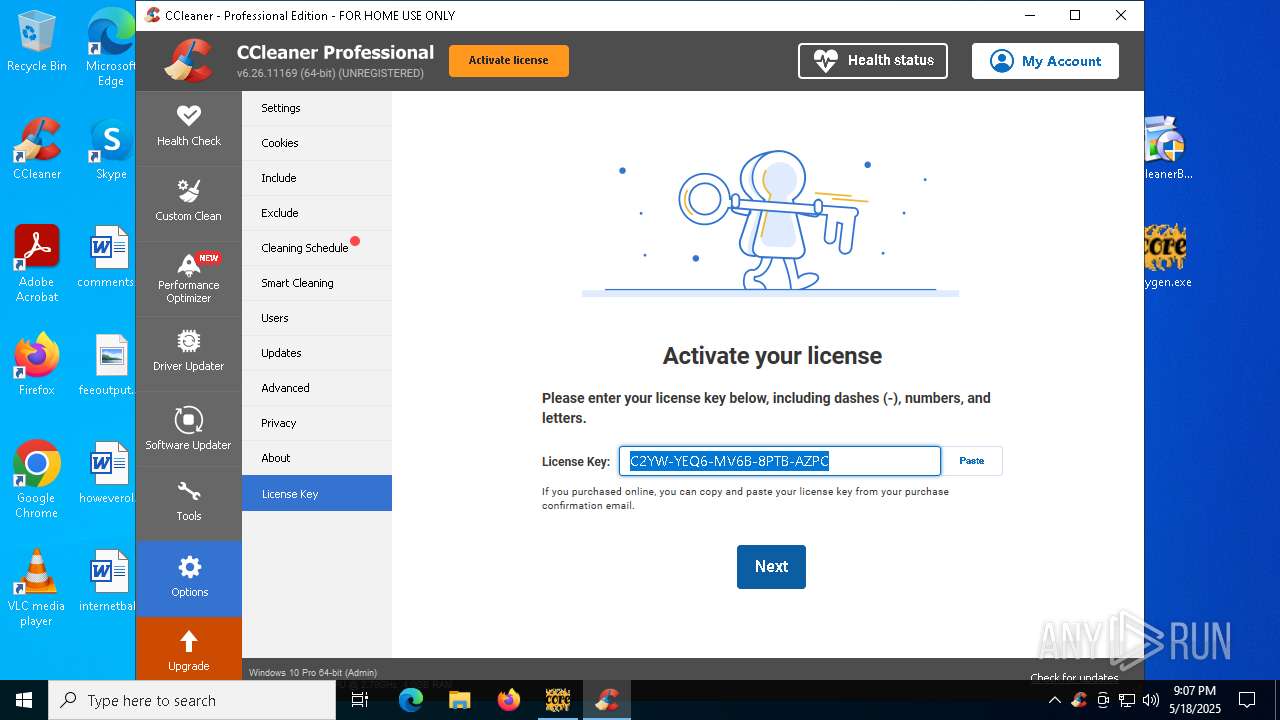Open the Windows Start menu
Viewport: 1280px width, 720px height.
point(24,700)
